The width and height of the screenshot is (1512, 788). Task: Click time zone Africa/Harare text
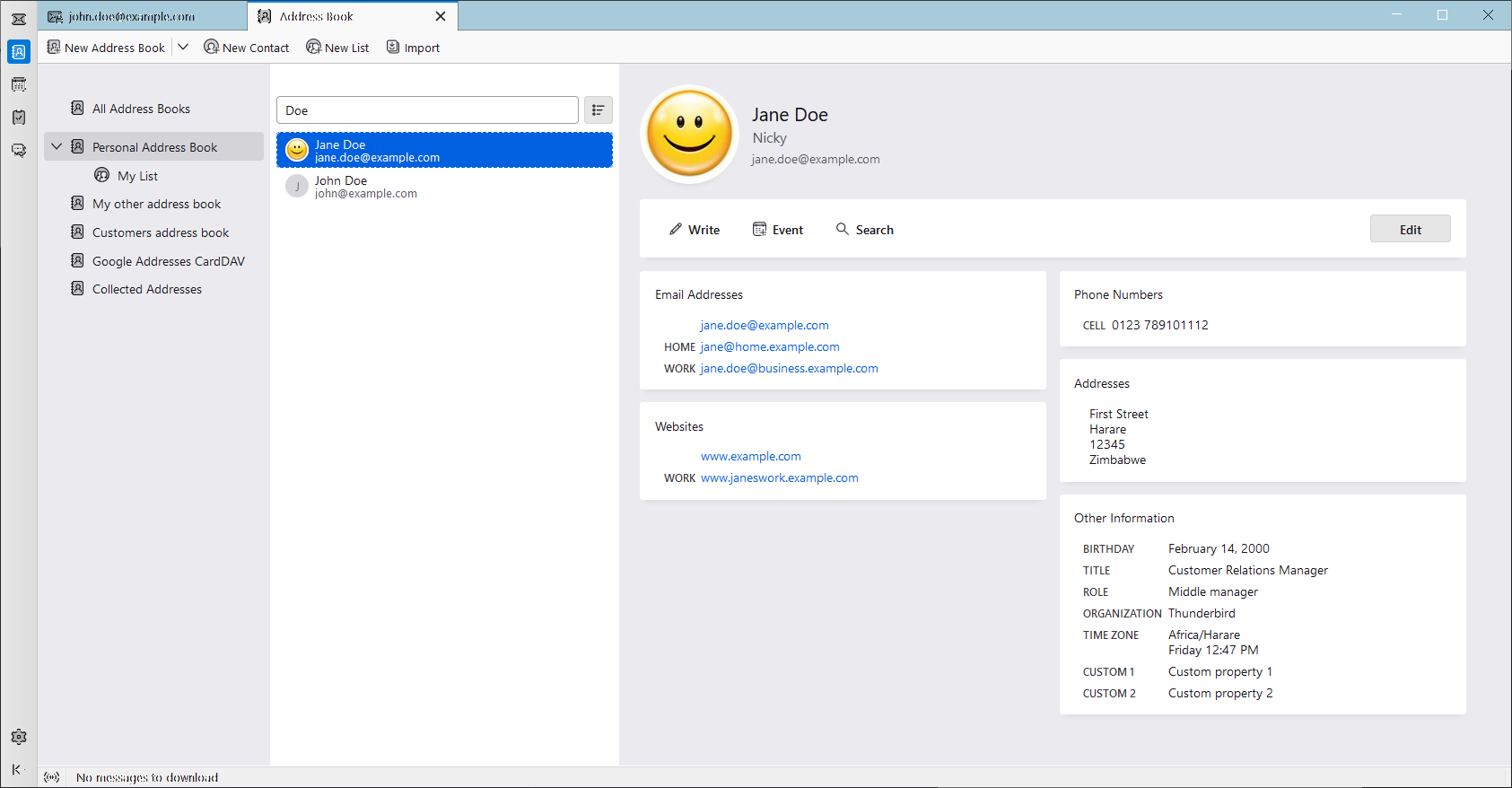click(x=1204, y=635)
